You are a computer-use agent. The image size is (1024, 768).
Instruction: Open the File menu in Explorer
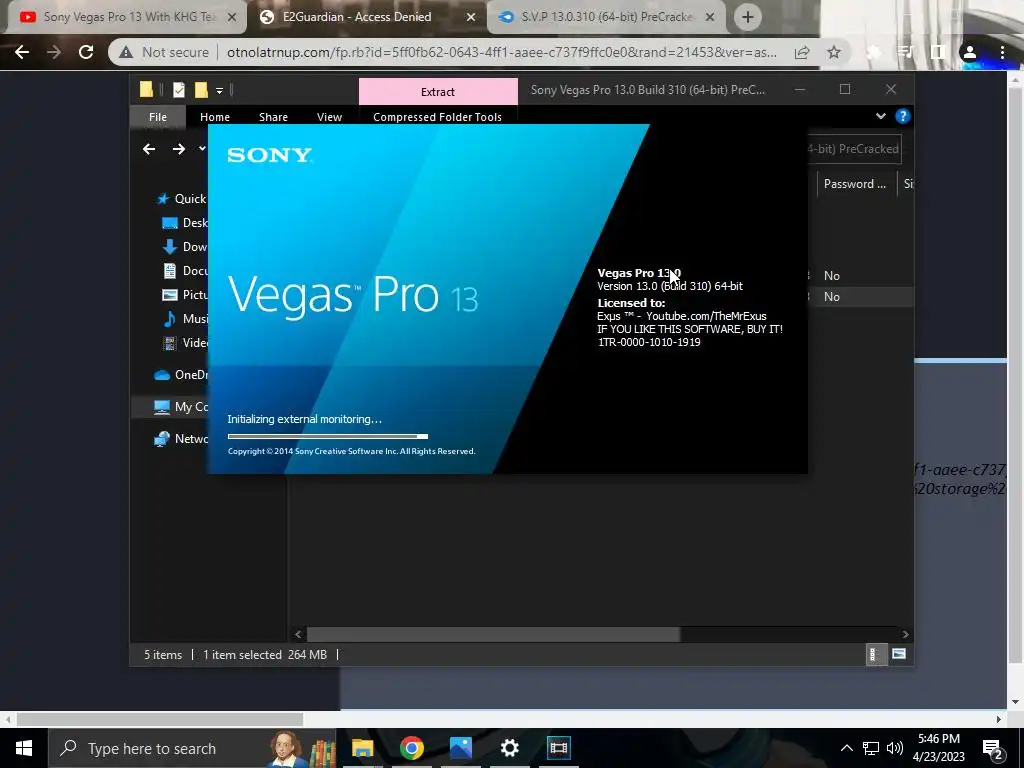(x=158, y=117)
